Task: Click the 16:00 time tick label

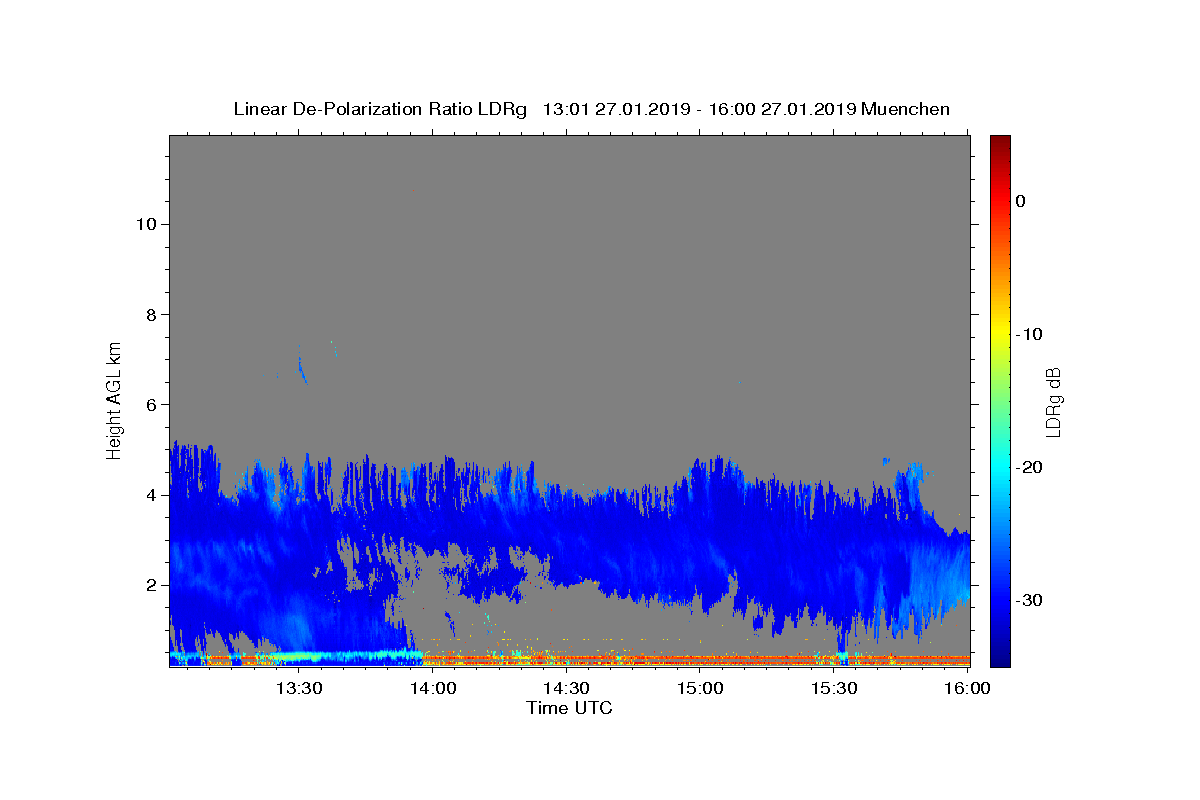Action: [968, 688]
